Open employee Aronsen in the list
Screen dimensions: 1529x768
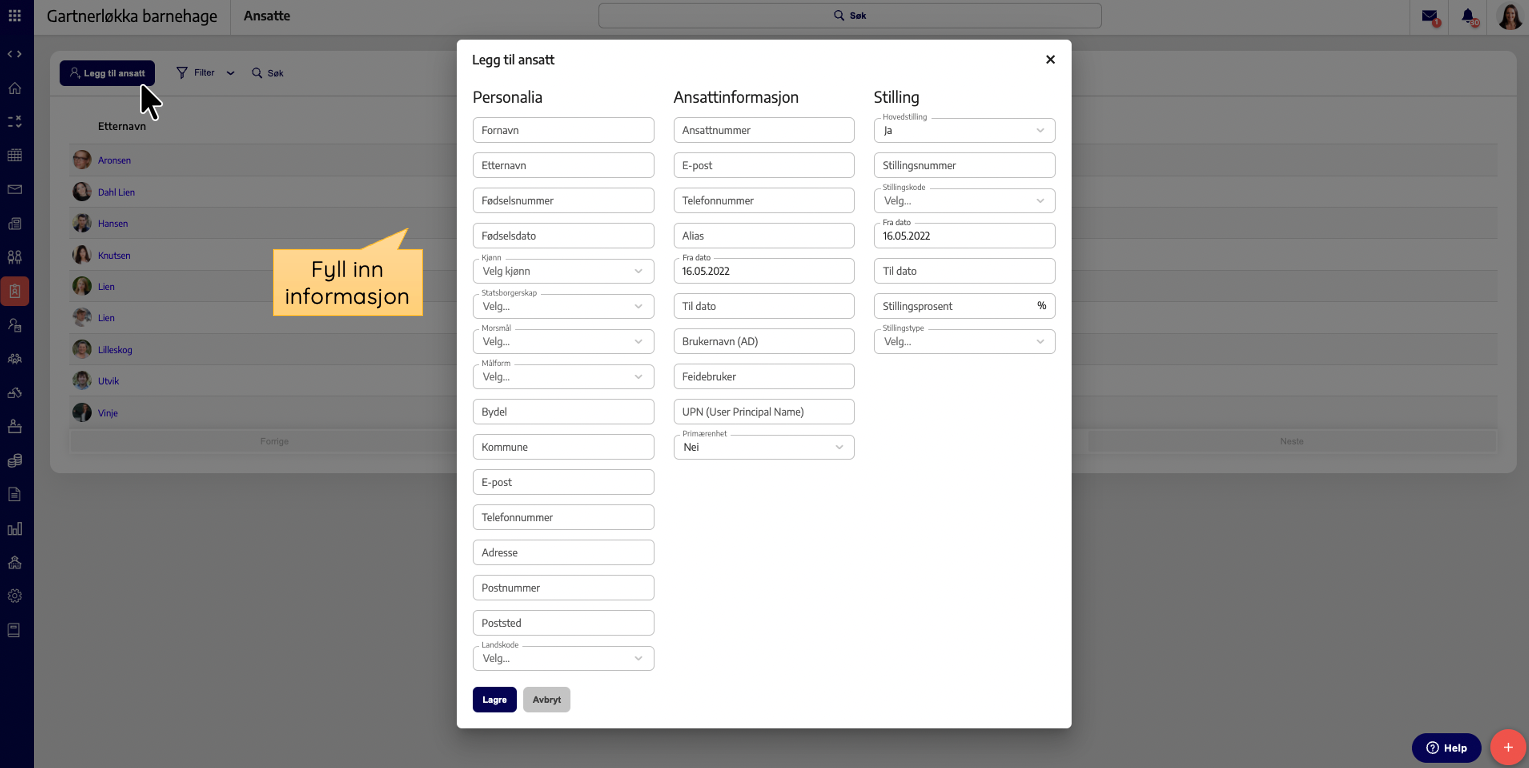tap(114, 160)
